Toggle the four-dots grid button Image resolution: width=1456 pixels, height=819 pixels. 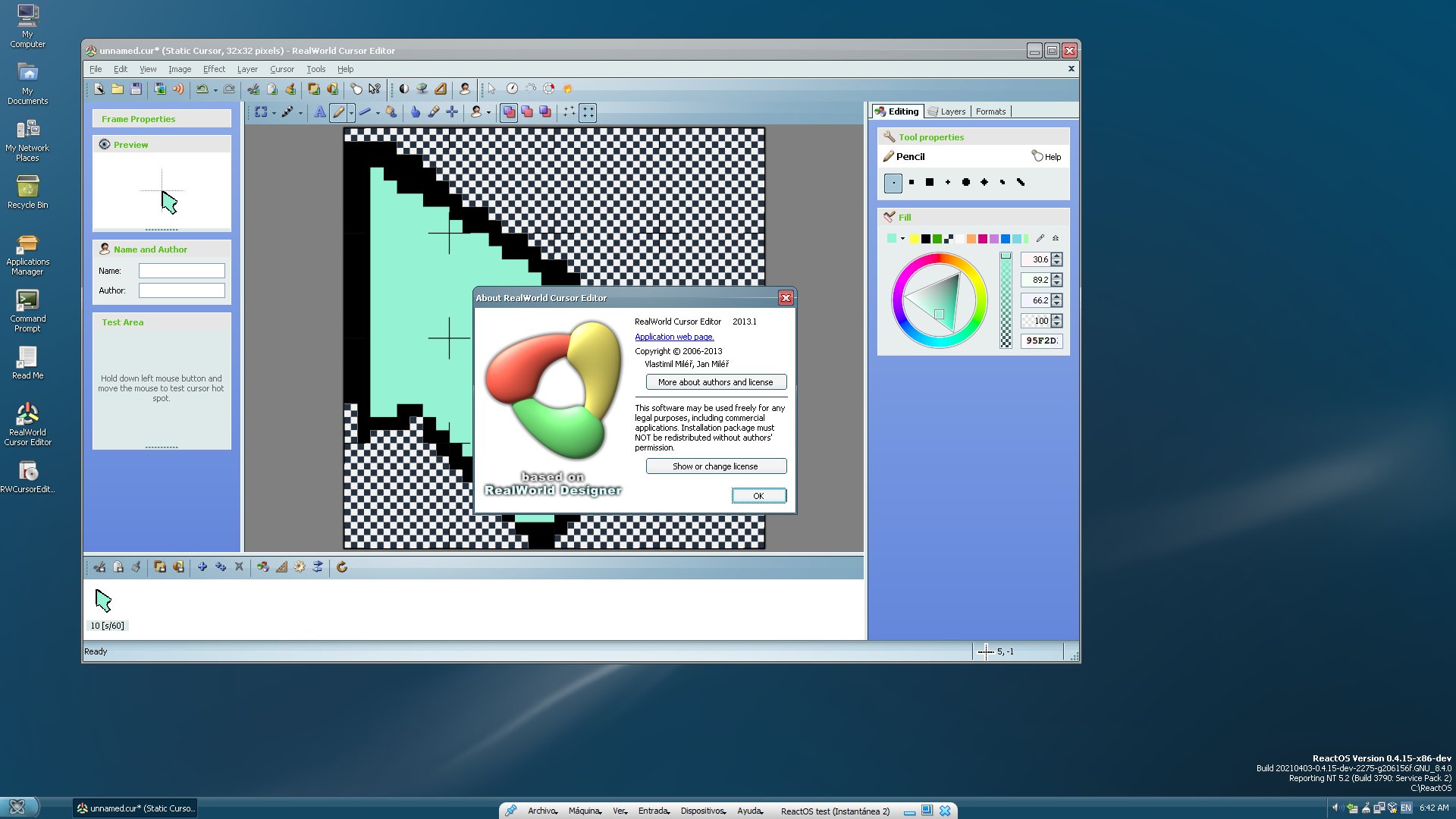pos(588,112)
